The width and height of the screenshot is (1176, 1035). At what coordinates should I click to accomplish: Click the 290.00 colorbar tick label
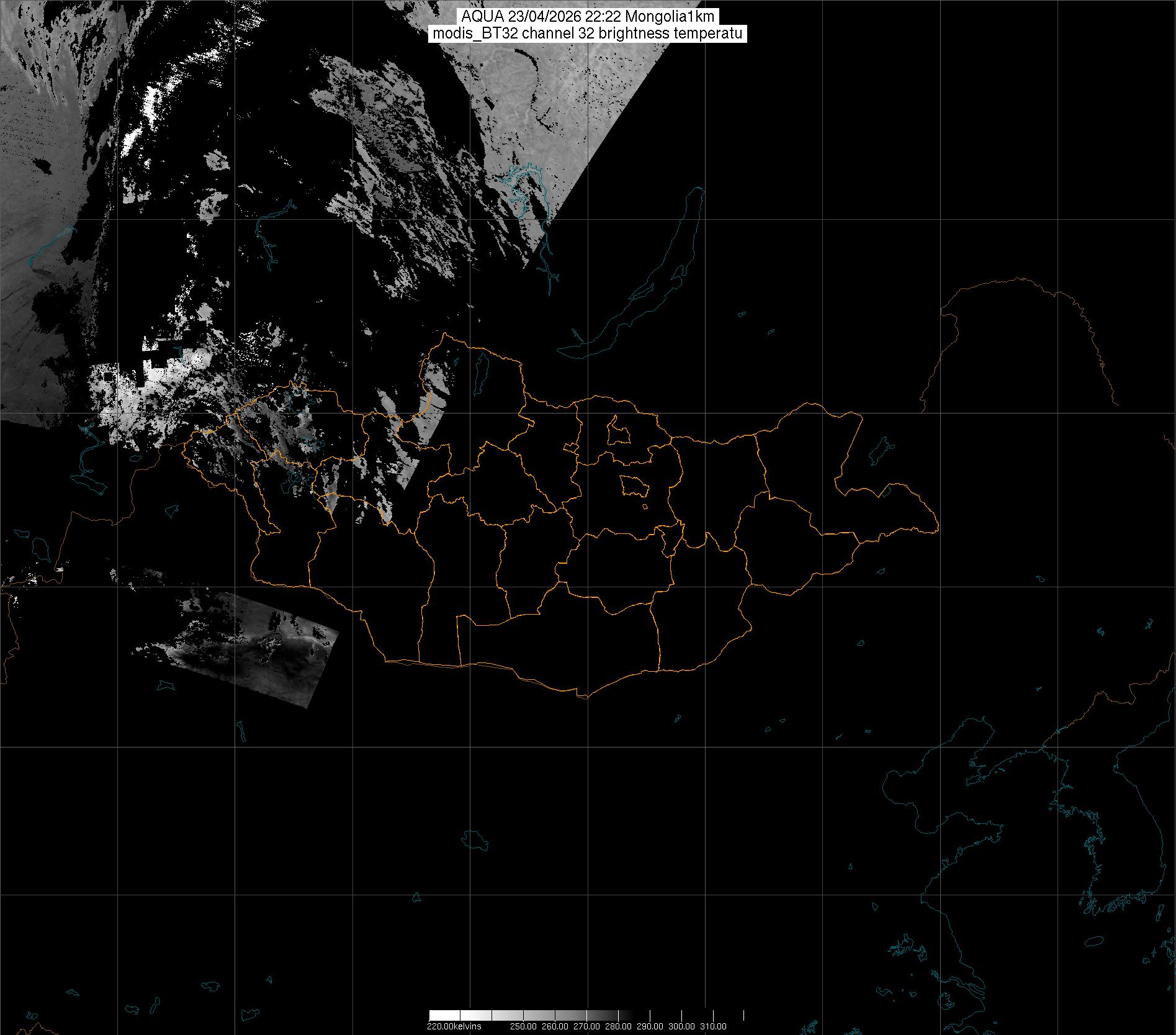click(x=650, y=1026)
